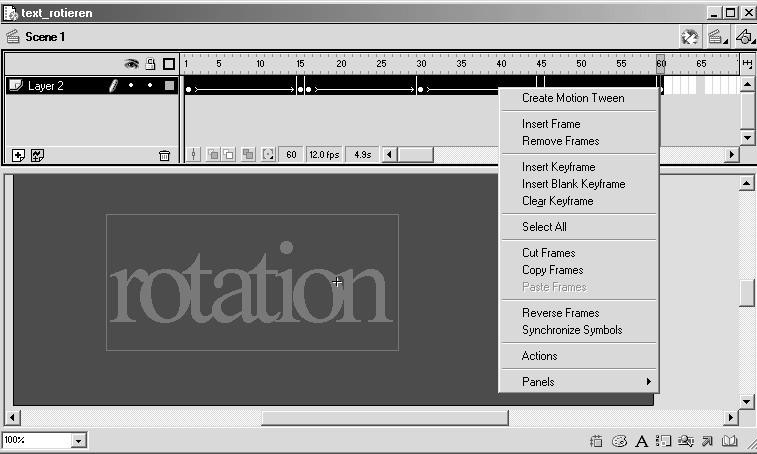Viewport: 757px width, 454px height.
Task: Choose Synchronize Symbols menu item
Action: coord(572,330)
